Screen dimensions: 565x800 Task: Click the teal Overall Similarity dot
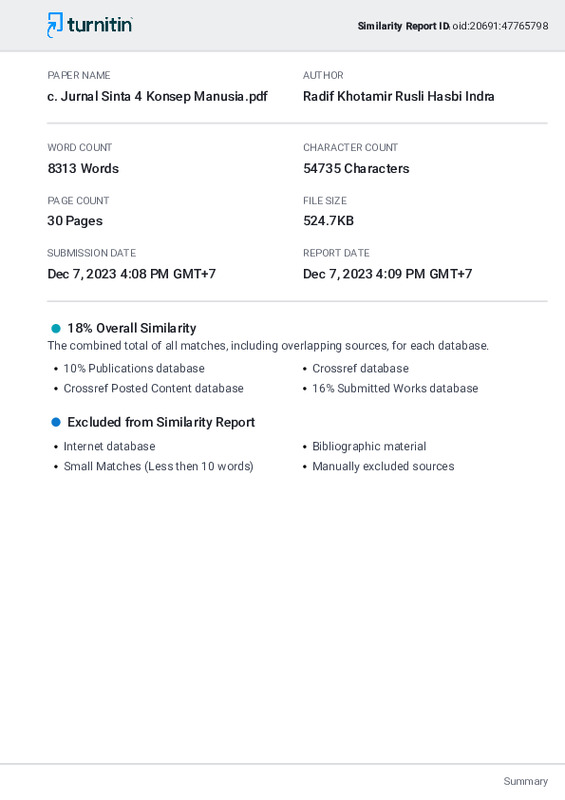(x=56, y=328)
